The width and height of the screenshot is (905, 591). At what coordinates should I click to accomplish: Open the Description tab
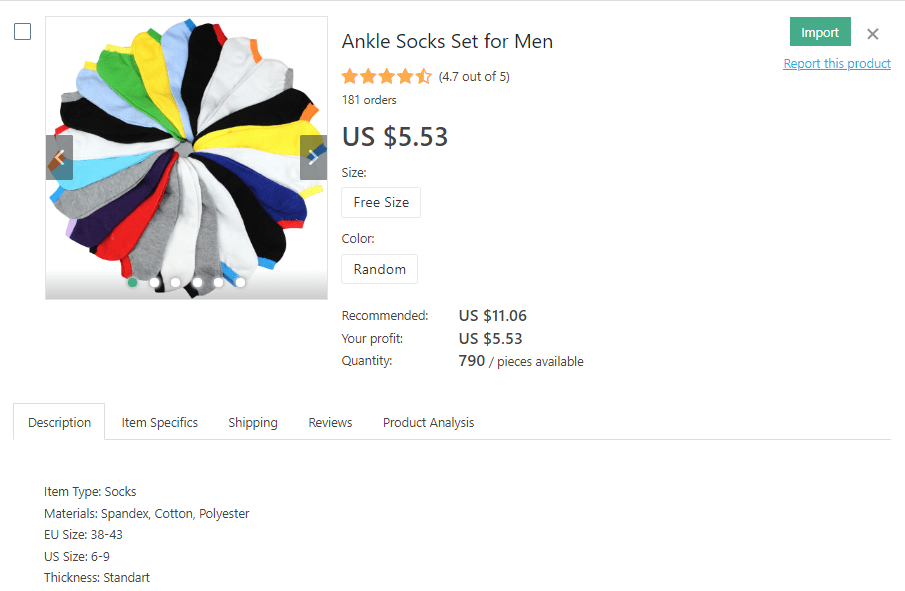click(59, 422)
